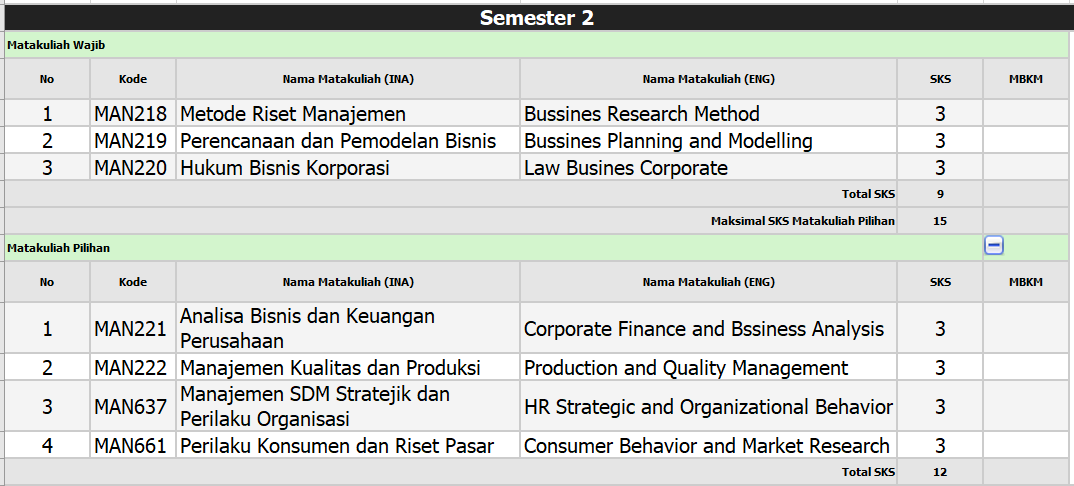The image size is (1074, 486).
Task: Click the Matakuliah Wajib section header
Action: tap(537, 45)
